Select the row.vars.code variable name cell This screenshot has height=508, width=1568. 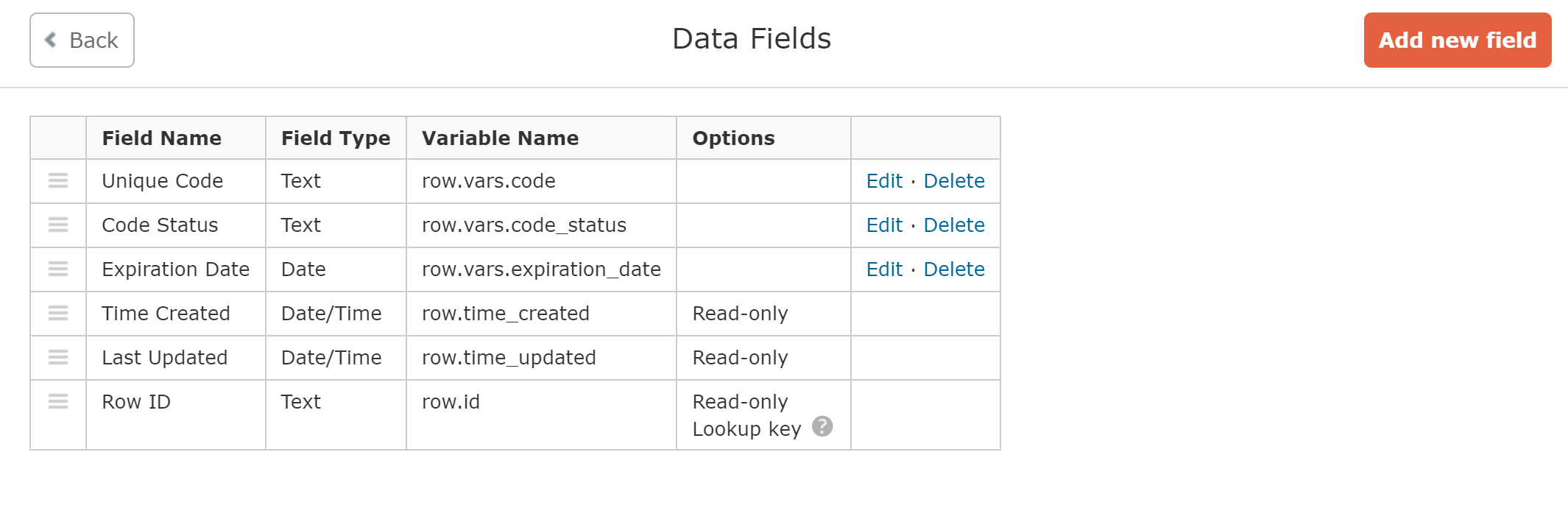[489, 181]
